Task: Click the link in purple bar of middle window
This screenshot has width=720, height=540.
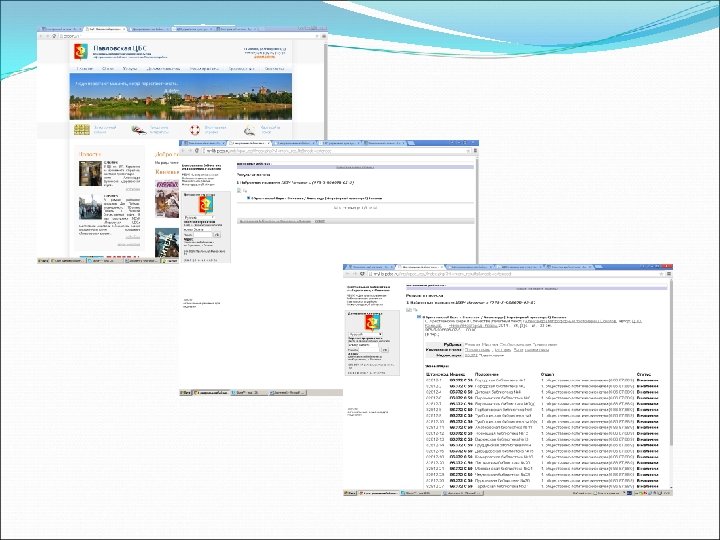Action: (355, 168)
